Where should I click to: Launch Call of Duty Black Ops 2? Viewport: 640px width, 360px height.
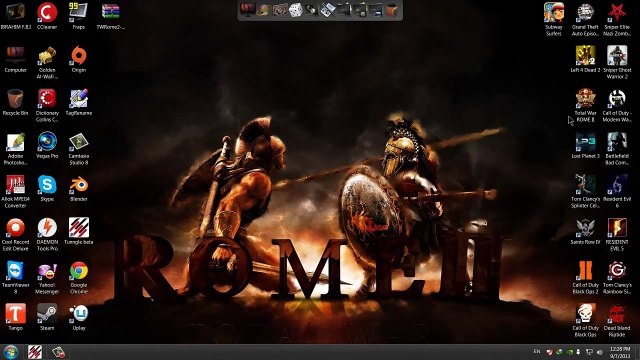pos(585,278)
